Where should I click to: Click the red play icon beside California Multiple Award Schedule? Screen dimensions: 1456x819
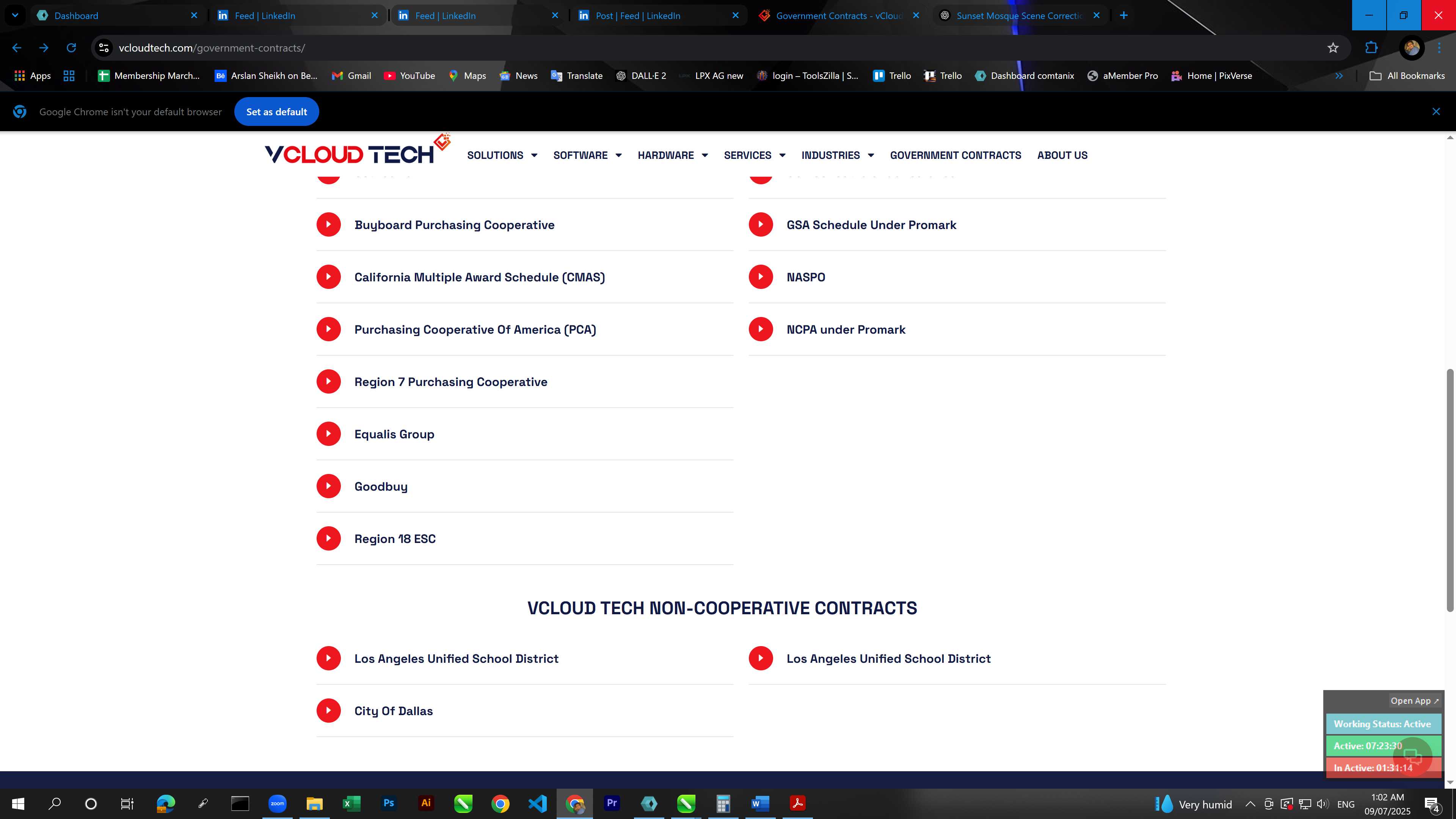[x=328, y=277]
